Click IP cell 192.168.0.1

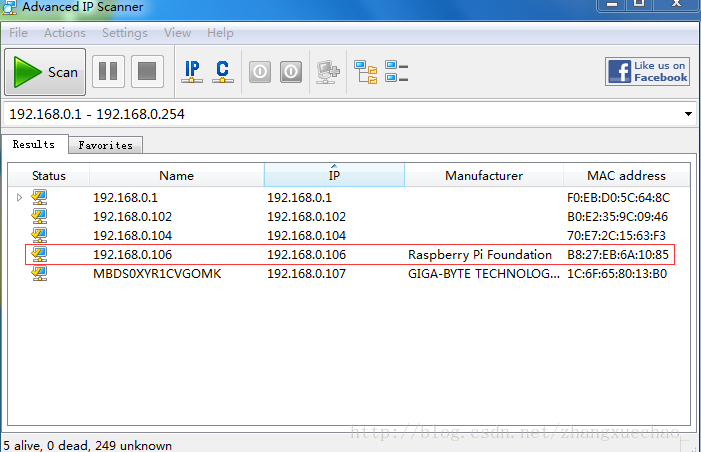pyautogui.click(x=299, y=198)
